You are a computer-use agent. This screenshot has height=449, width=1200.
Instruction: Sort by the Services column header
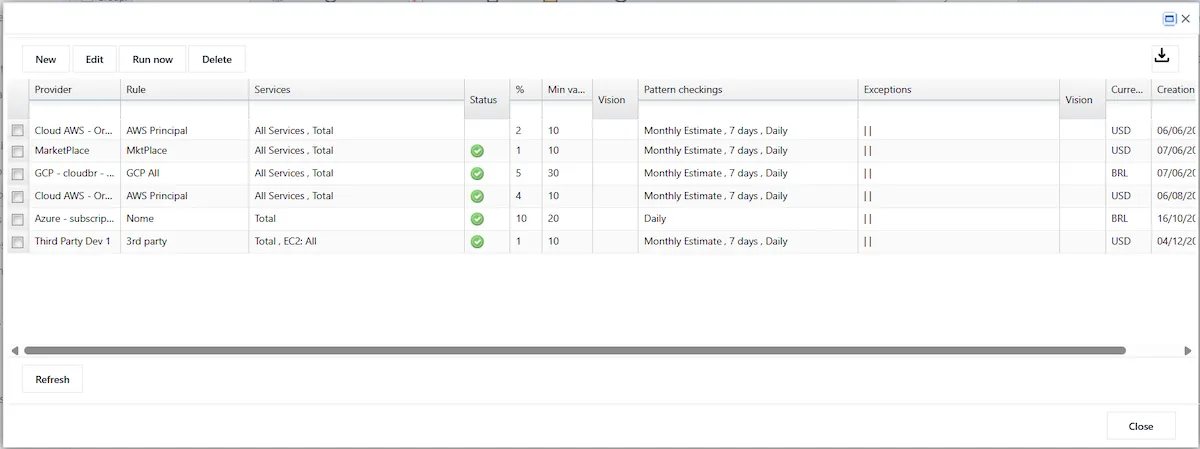coord(356,90)
